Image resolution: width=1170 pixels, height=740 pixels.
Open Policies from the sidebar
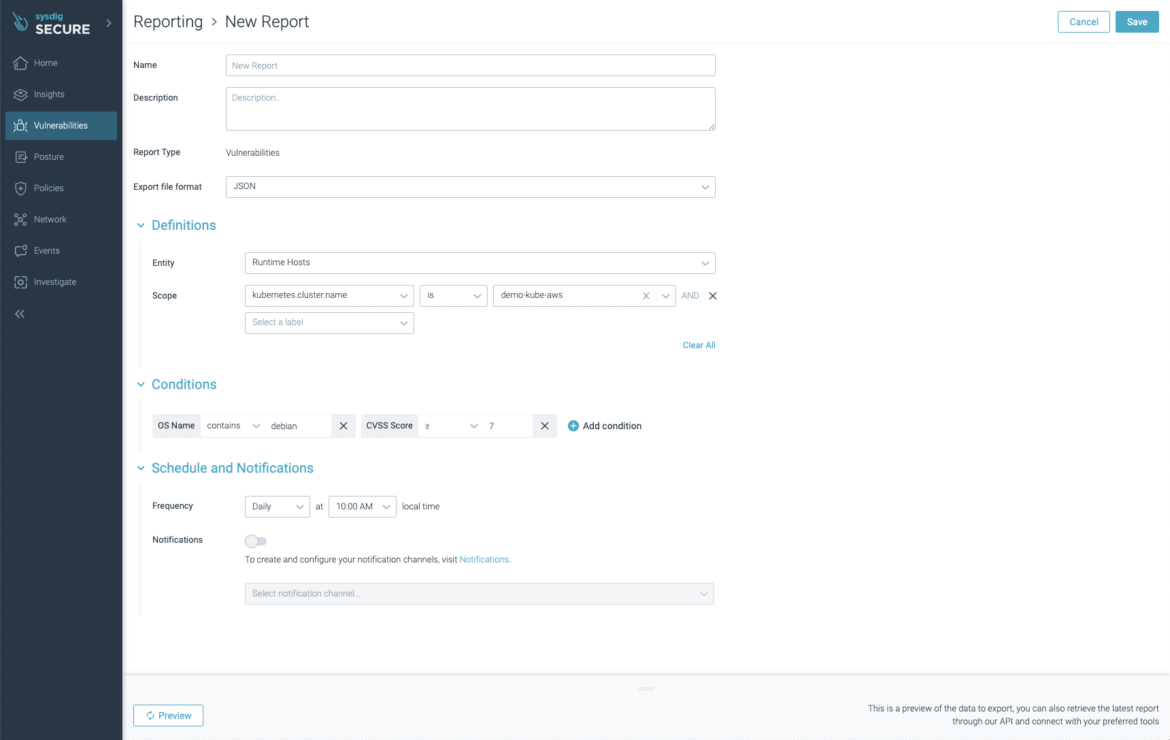pyautogui.click(x=61, y=189)
